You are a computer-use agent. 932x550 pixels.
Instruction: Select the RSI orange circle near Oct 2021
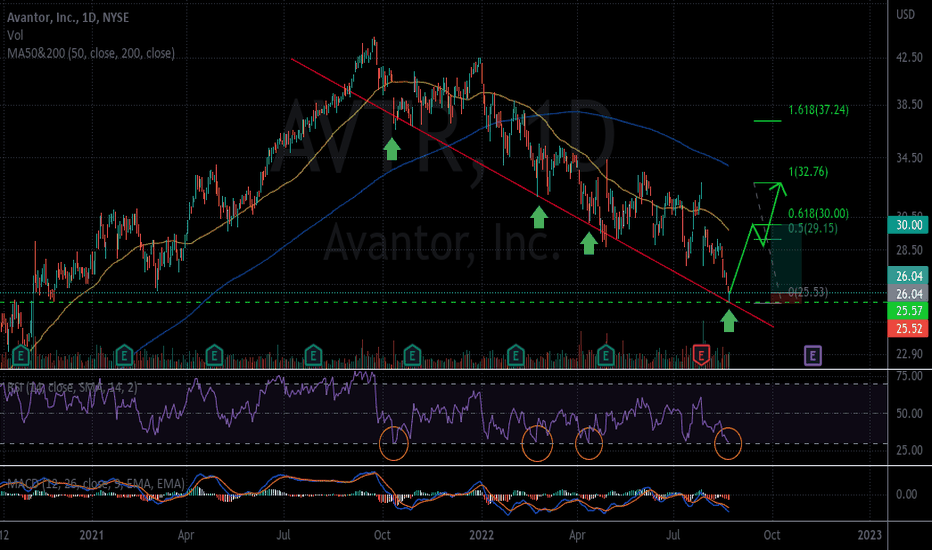[x=394, y=443]
